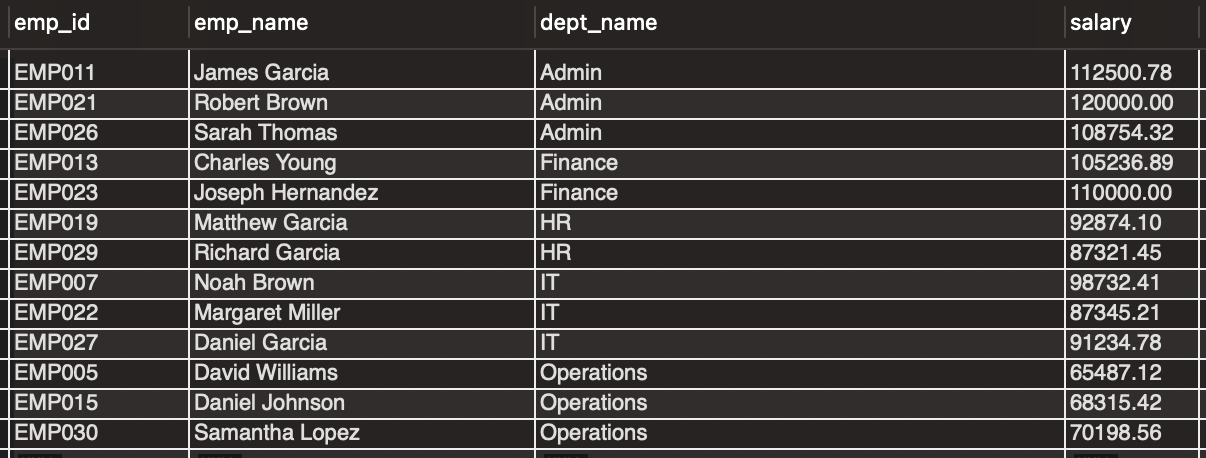Click Joseph Hernandez's Finance department cell

pos(579,193)
